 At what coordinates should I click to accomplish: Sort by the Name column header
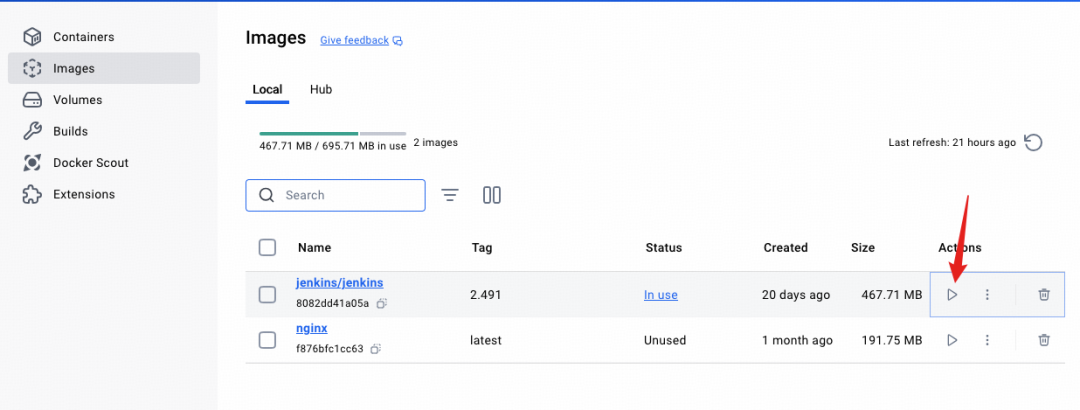pos(314,247)
